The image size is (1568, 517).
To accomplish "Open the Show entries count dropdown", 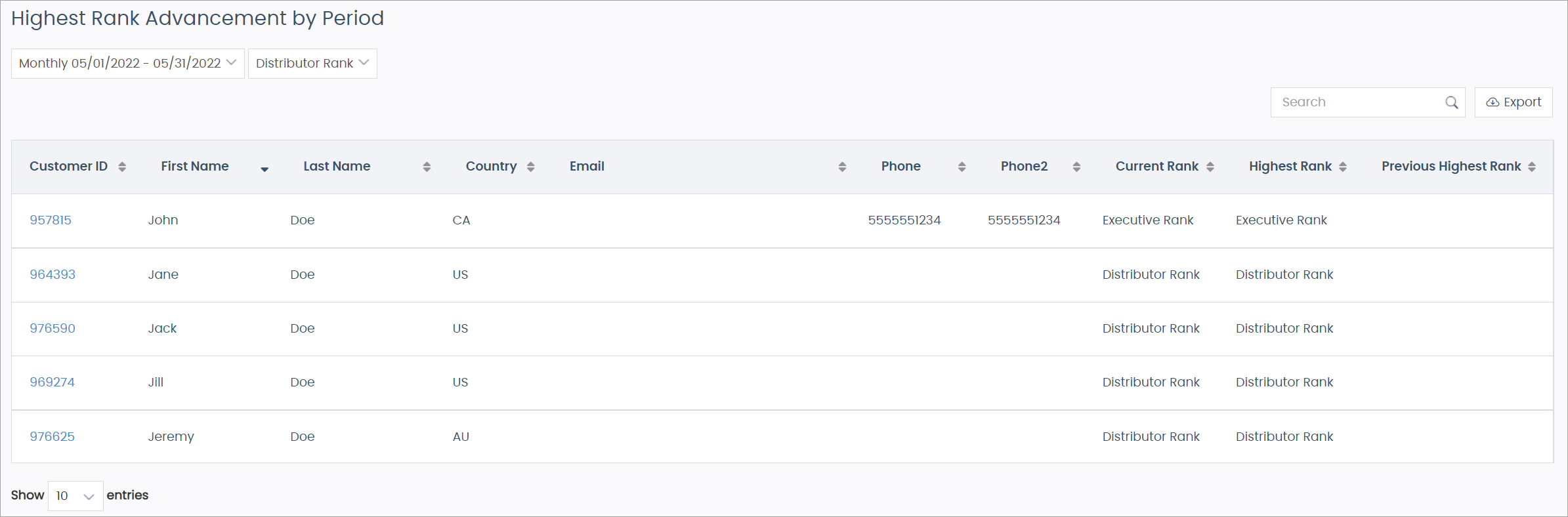I will click(x=75, y=496).
